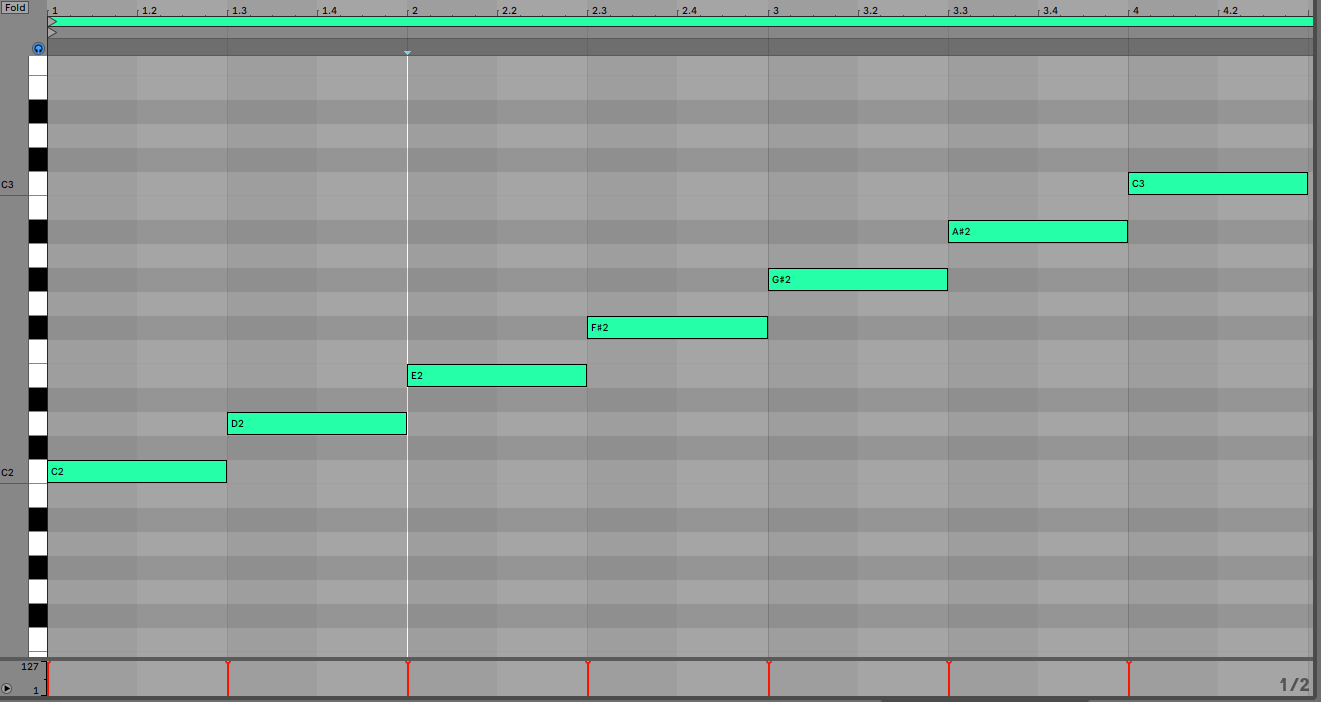Image resolution: width=1321 pixels, height=702 pixels.
Task: Click ruler position 2.3
Action: [599, 10]
